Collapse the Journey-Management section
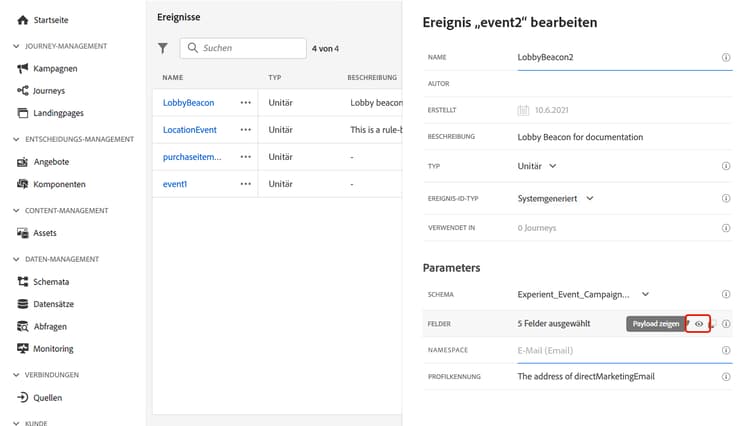The width and height of the screenshot is (750, 426). (16, 46)
